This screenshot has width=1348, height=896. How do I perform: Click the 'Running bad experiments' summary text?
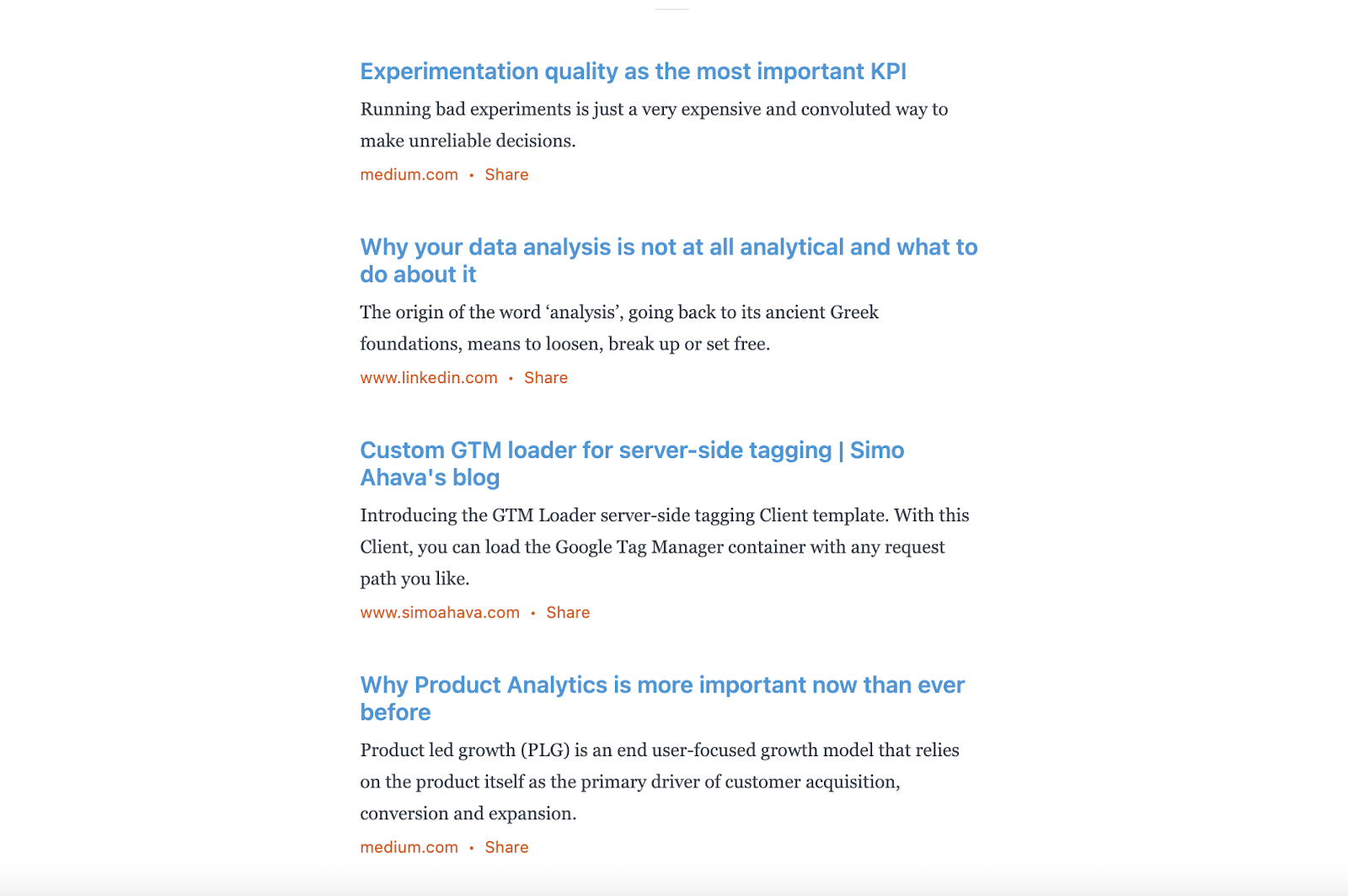pyautogui.click(x=654, y=125)
